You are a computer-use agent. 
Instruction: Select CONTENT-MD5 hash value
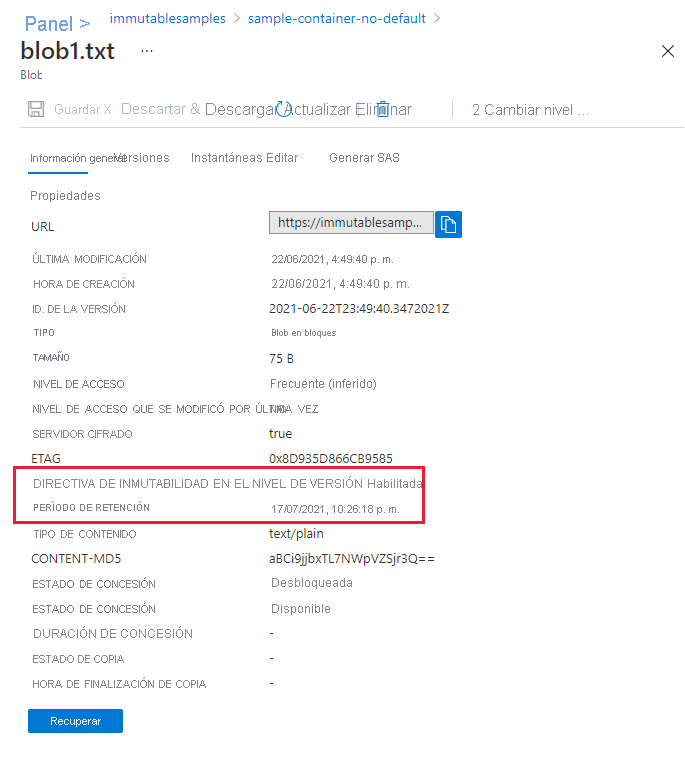(352, 559)
